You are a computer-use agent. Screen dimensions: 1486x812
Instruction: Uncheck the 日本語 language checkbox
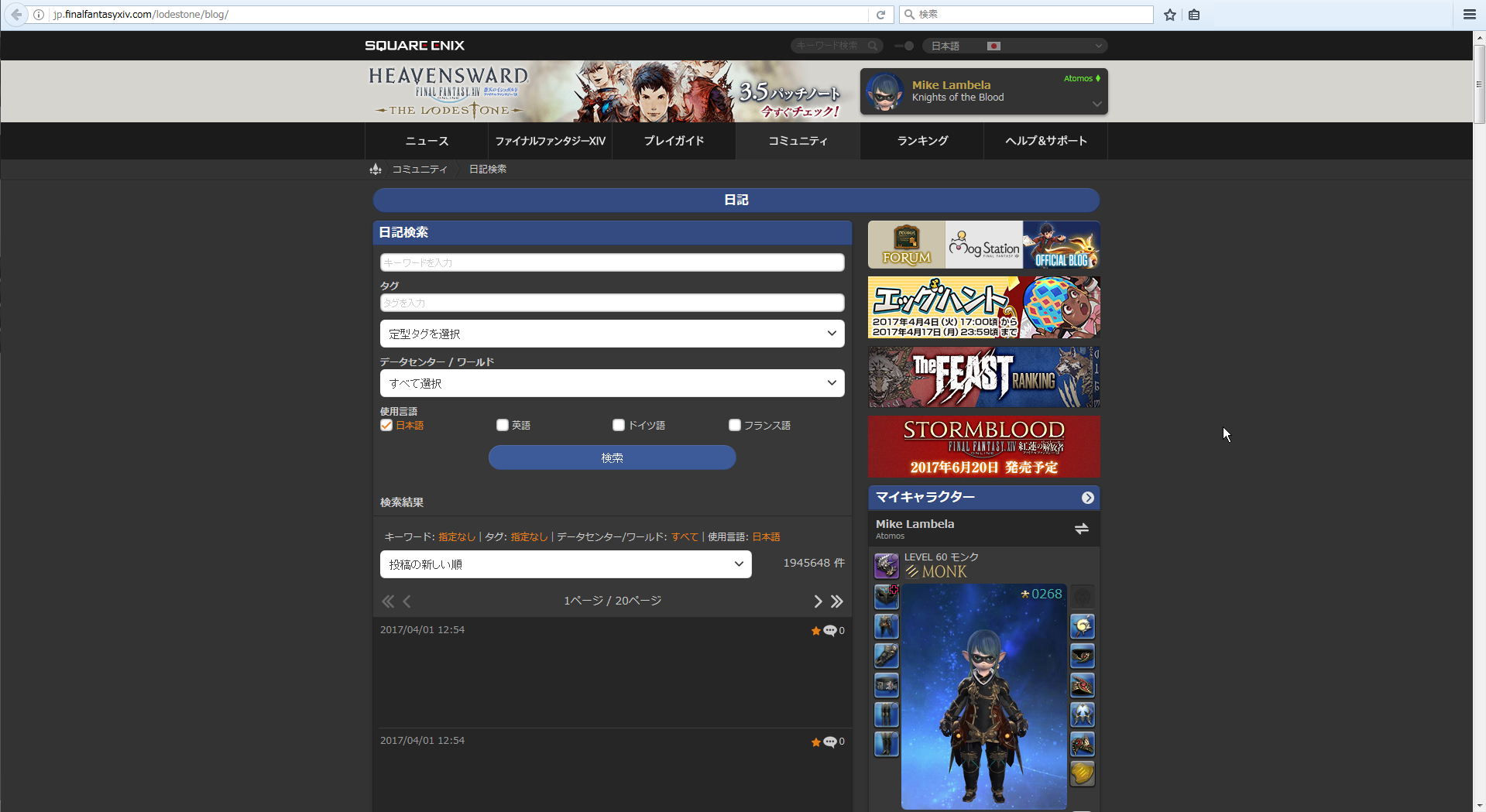click(x=386, y=425)
